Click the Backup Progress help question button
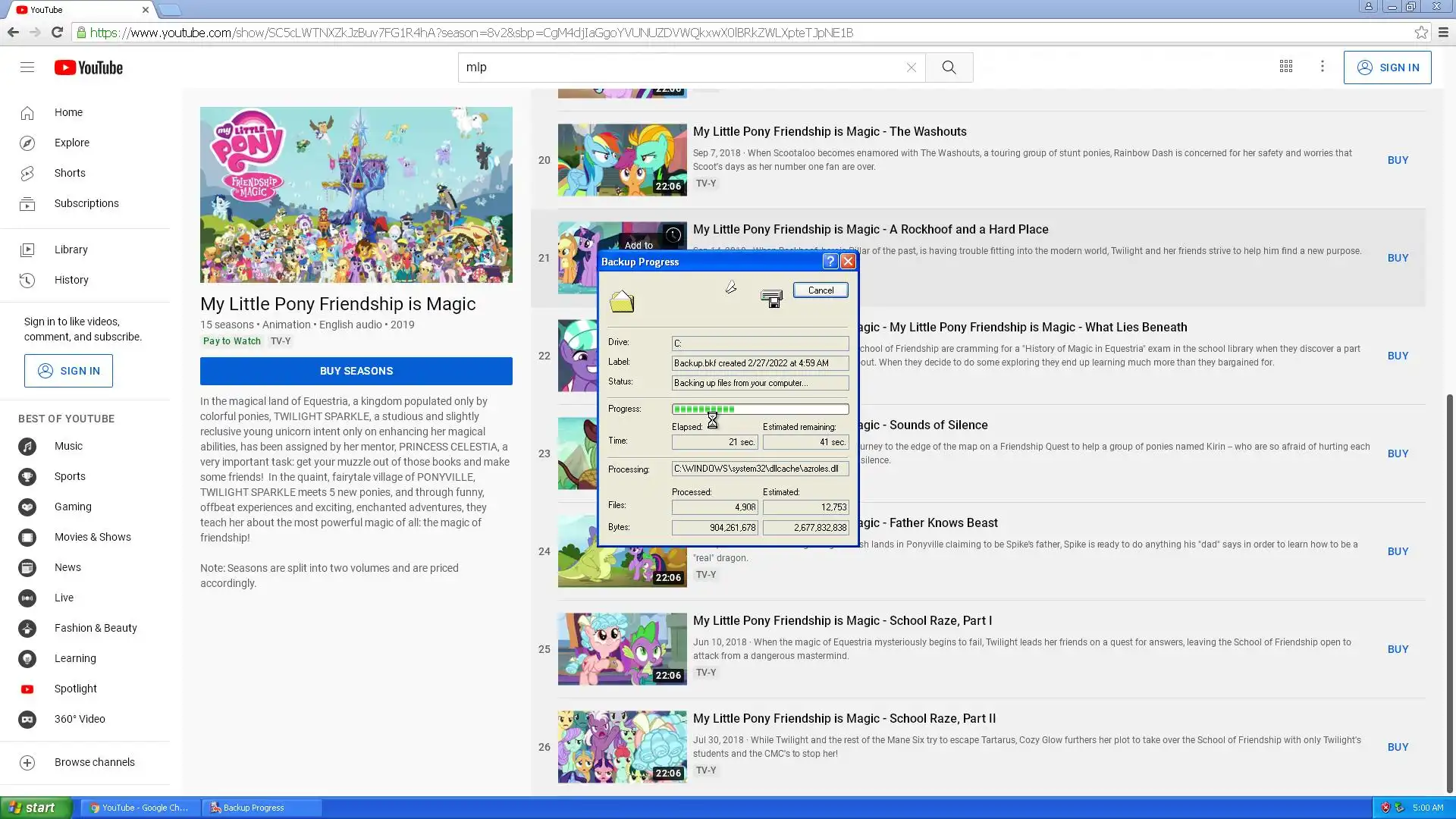 coord(830,262)
